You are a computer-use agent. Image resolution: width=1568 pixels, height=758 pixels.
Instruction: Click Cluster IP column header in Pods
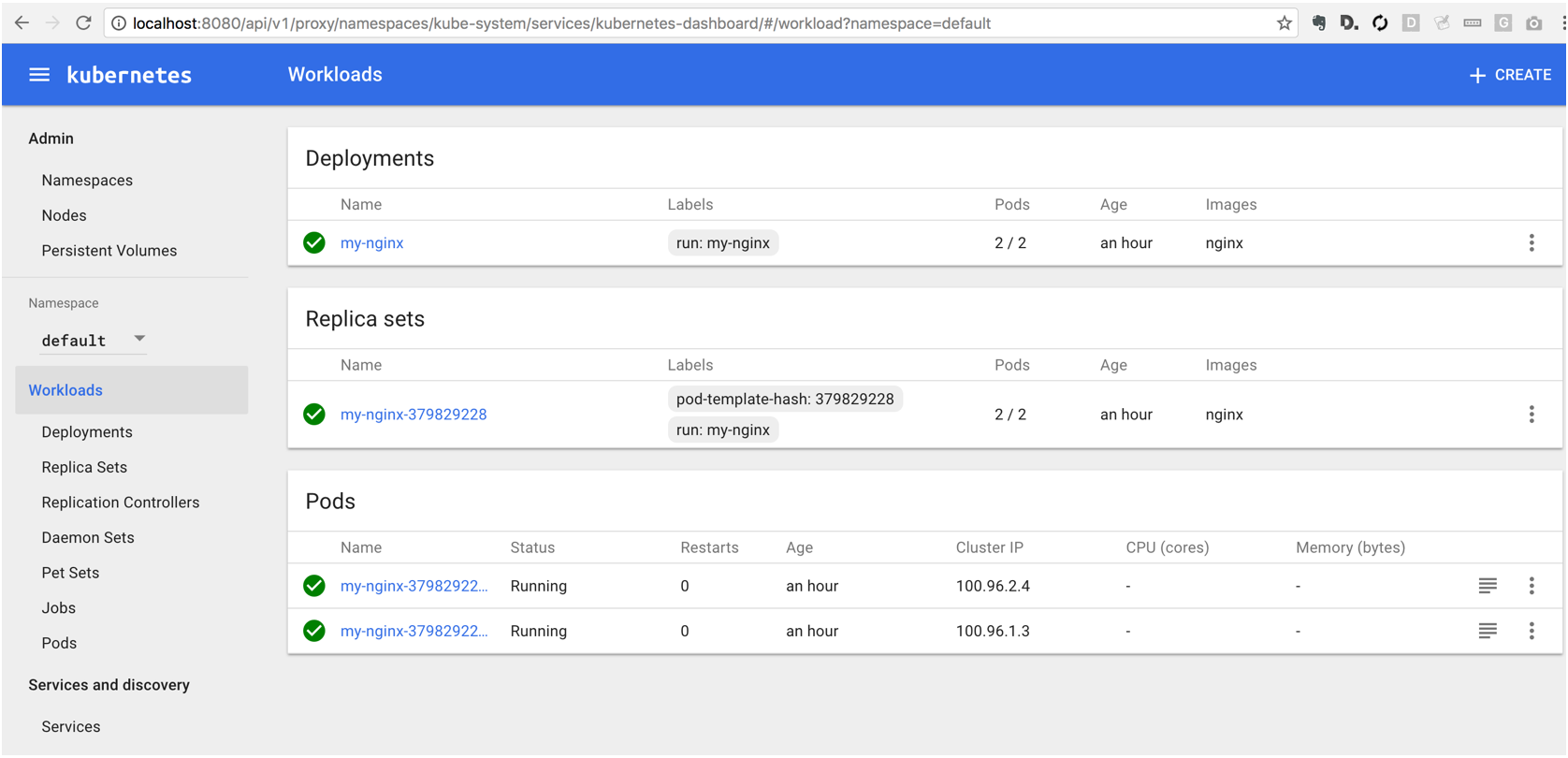(990, 548)
